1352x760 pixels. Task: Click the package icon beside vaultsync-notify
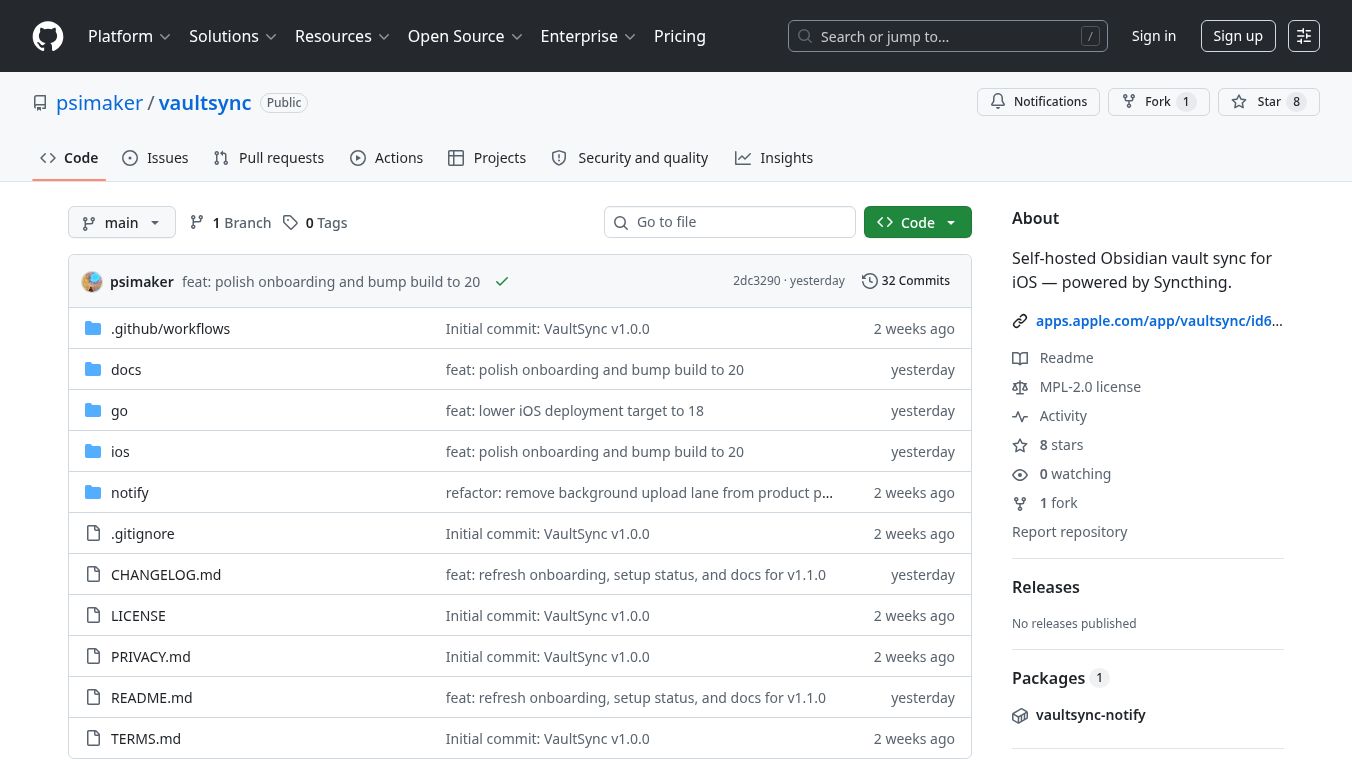tap(1020, 715)
